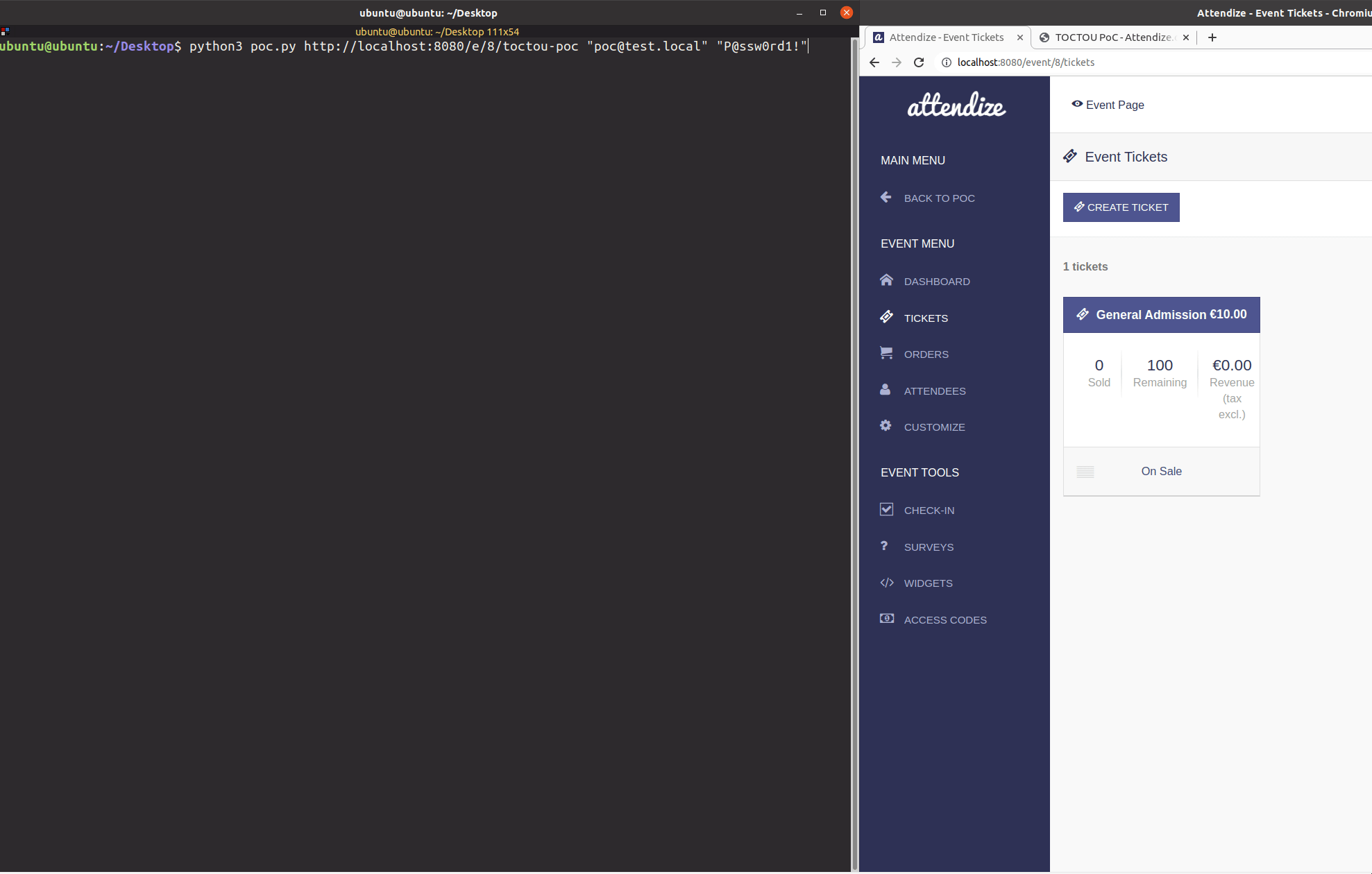Click the Tickets sidebar icon
This screenshot has height=874, width=1372.
886,317
